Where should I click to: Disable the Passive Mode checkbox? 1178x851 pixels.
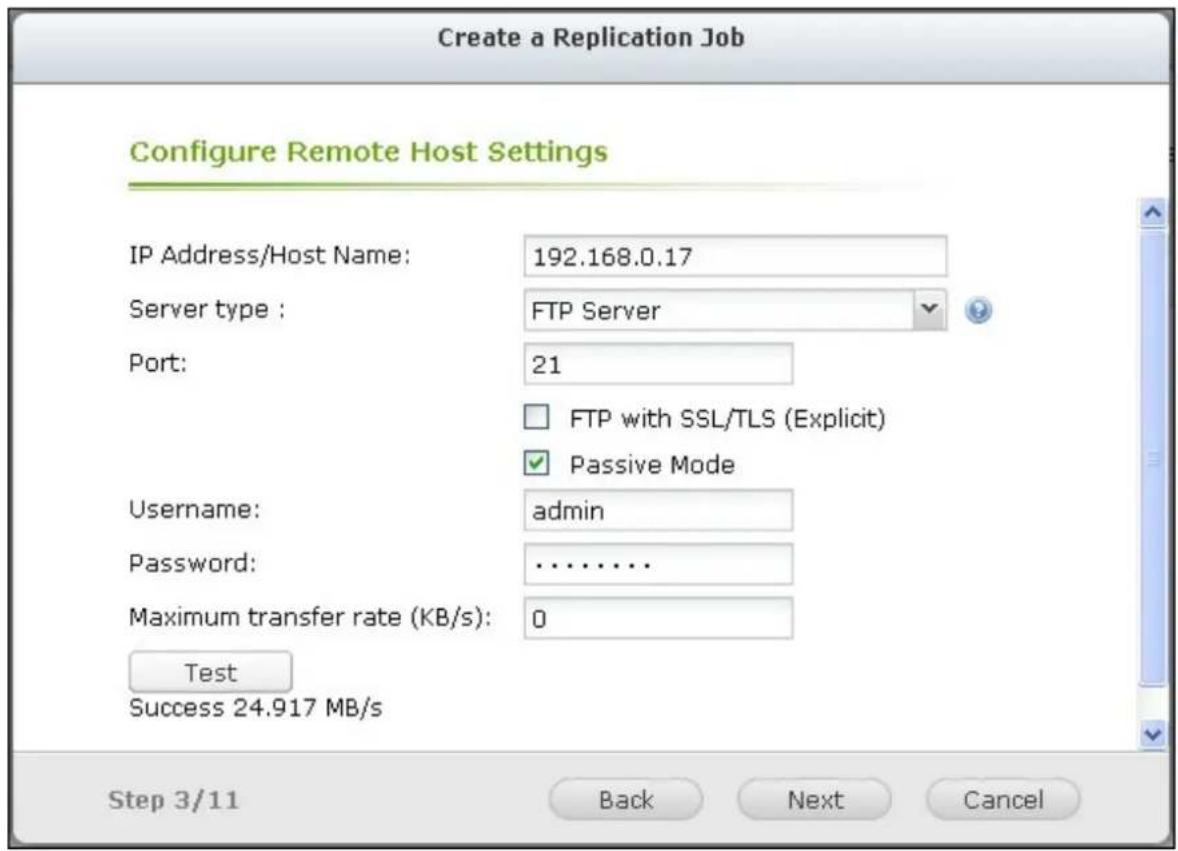(x=536, y=463)
